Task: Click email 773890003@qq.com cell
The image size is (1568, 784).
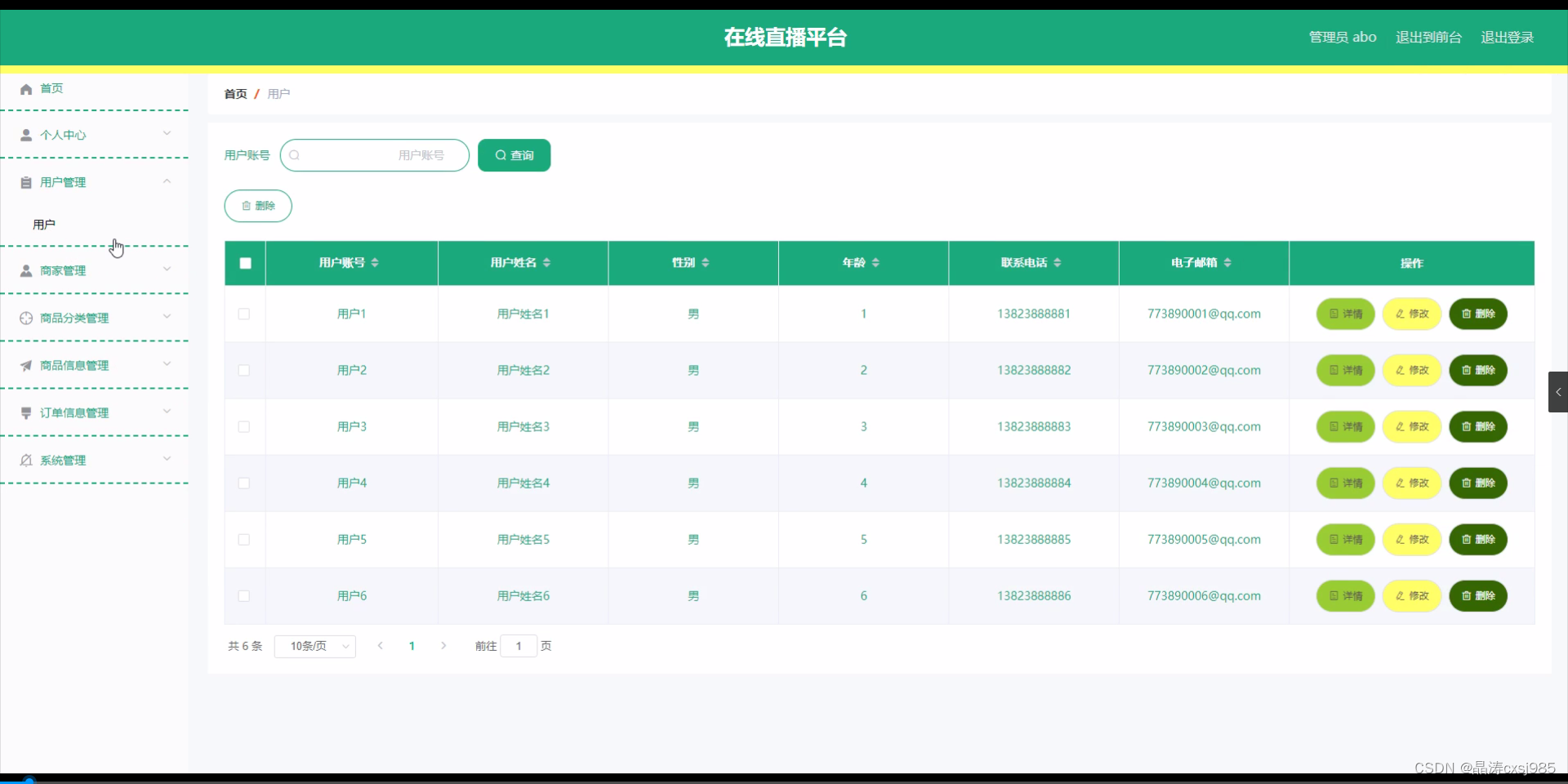Action: [1204, 426]
